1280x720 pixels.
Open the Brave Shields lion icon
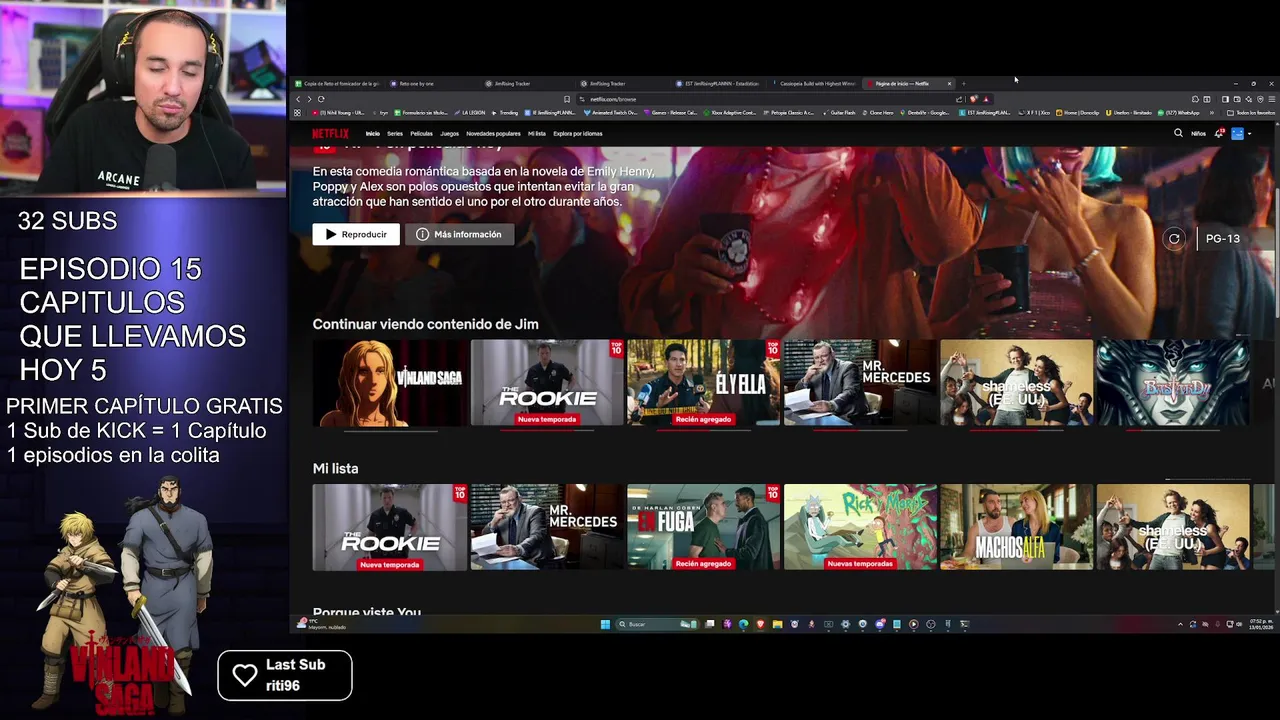974,99
